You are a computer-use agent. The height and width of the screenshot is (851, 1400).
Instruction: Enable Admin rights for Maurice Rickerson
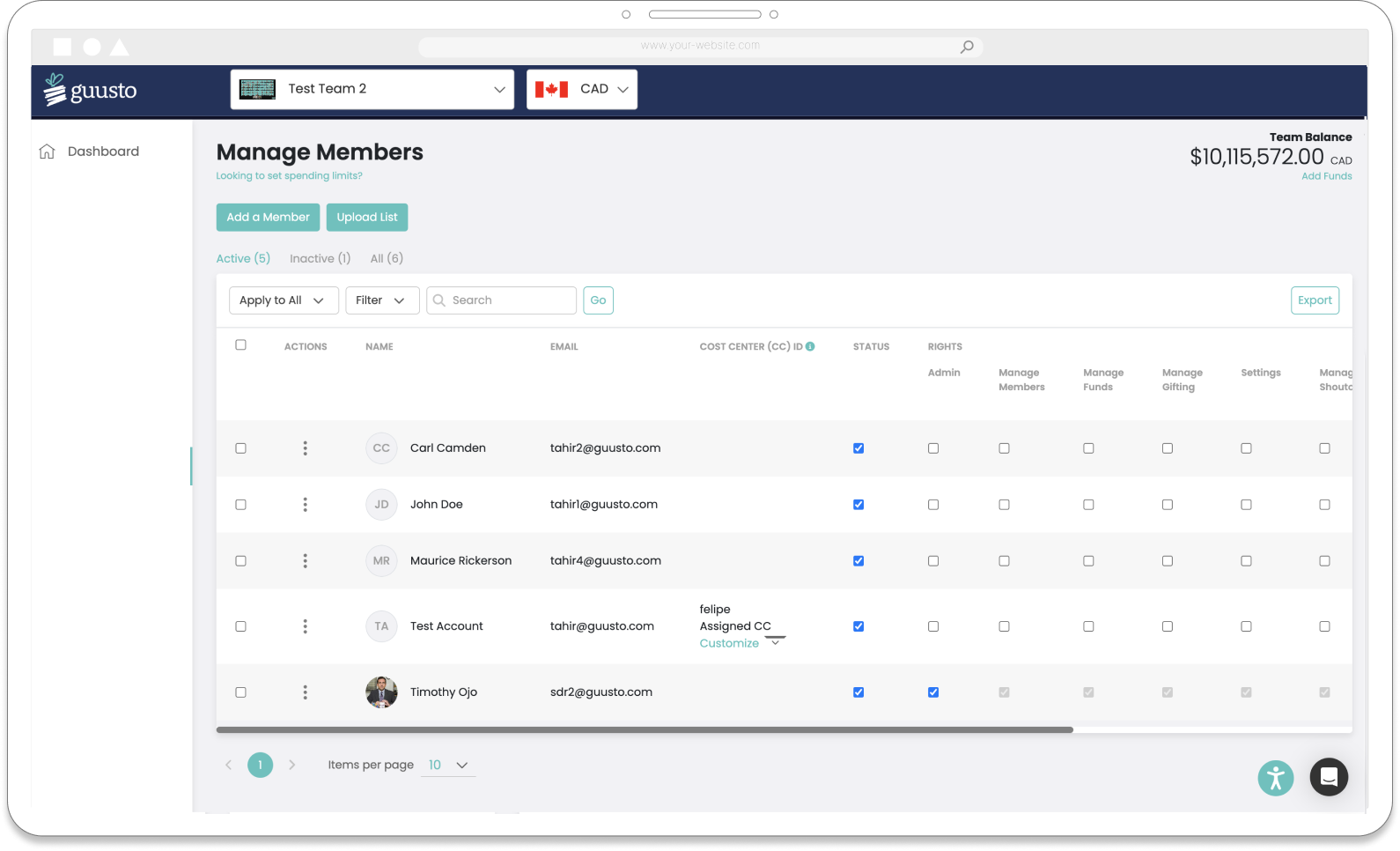click(x=933, y=561)
